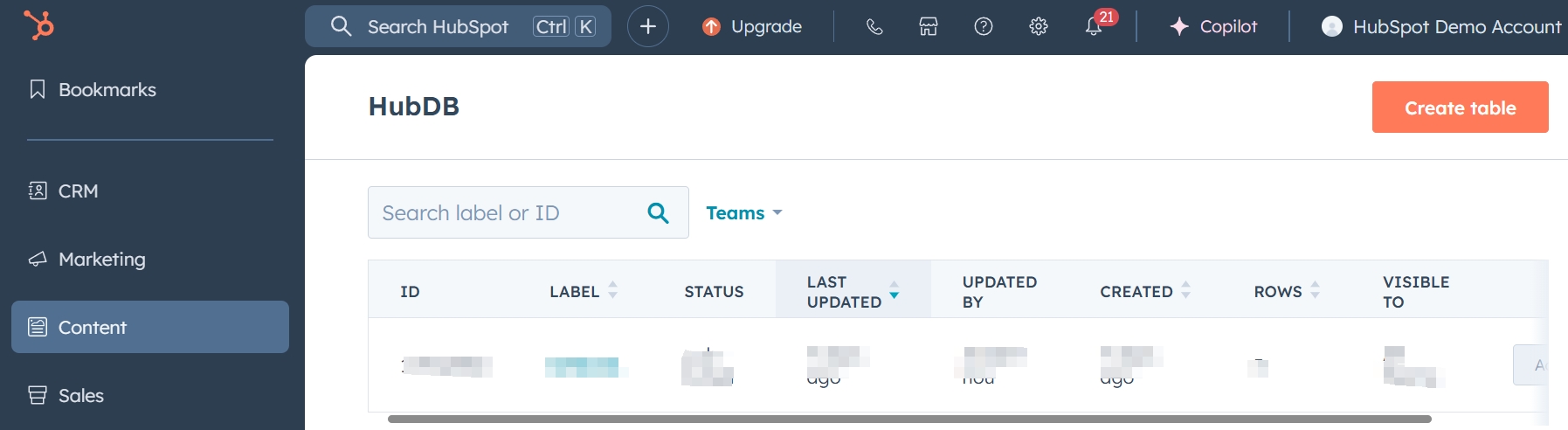
Task: Click the UPDATED BY column header
Action: [999, 291]
